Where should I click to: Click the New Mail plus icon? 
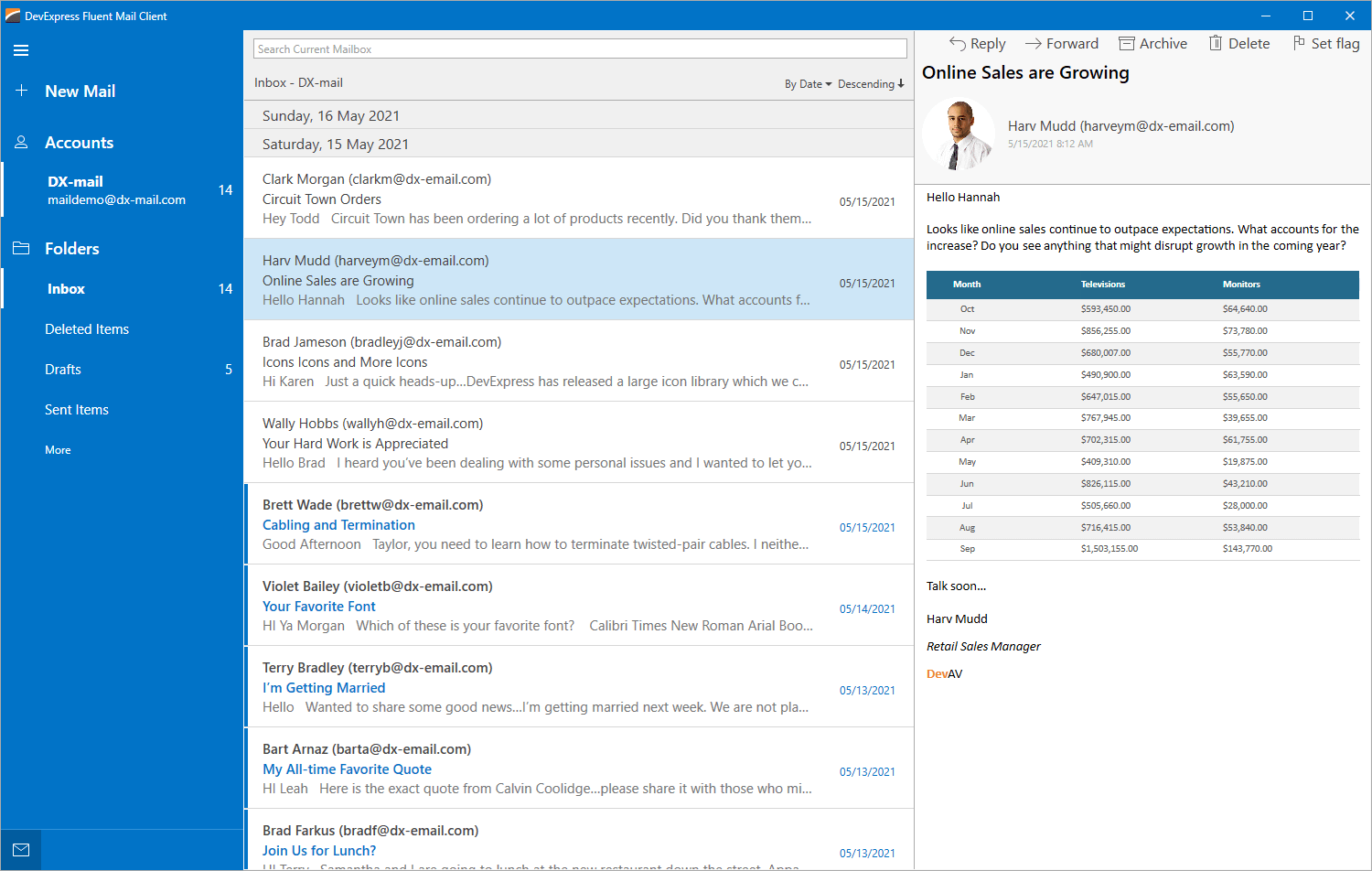pos(22,91)
